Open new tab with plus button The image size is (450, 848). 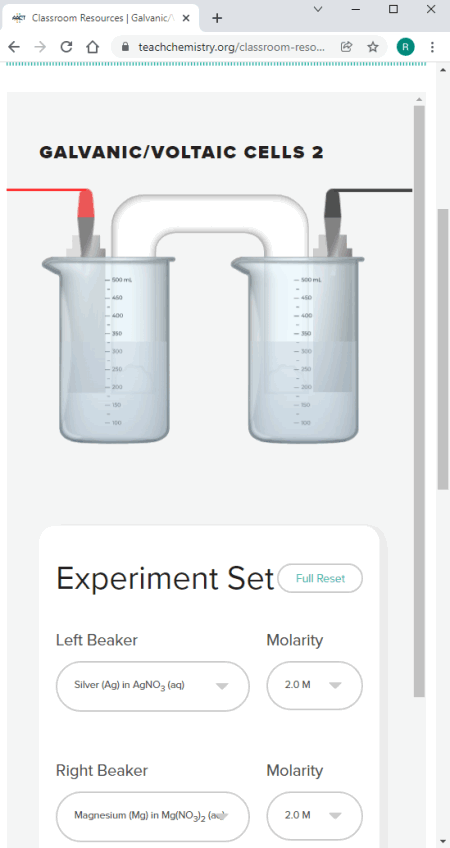217,18
